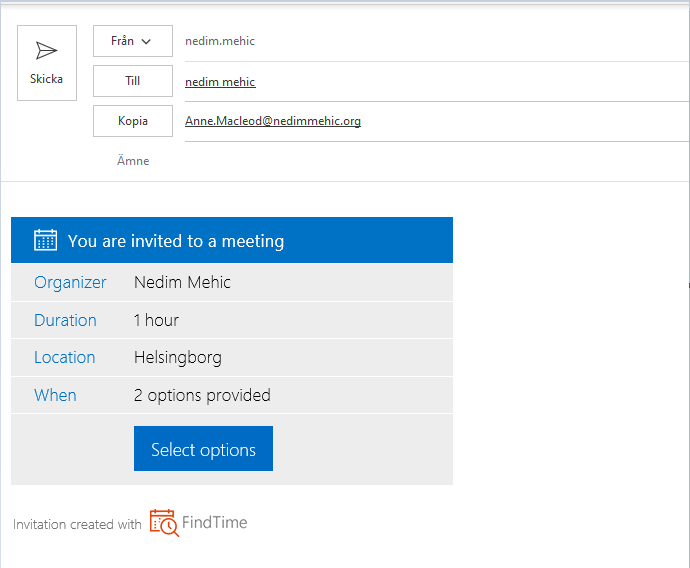This screenshot has width=690, height=568.
Task: Click the nedim.mehic sender address
Action: tap(220, 41)
